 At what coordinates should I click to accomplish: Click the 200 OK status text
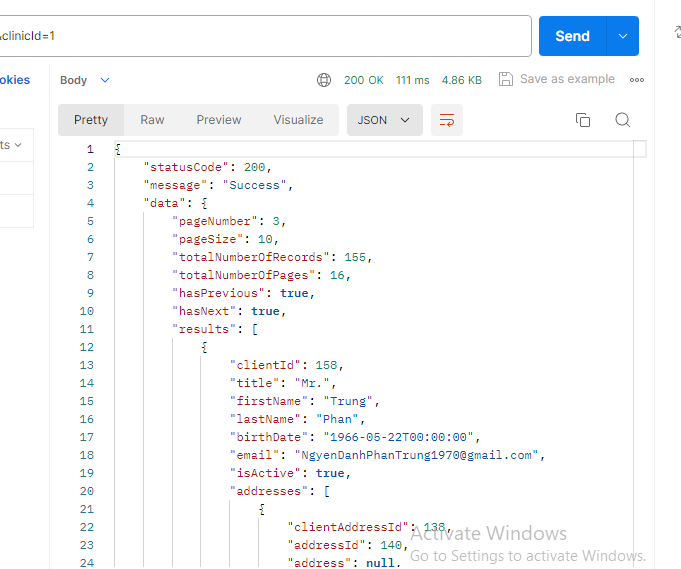(x=364, y=80)
